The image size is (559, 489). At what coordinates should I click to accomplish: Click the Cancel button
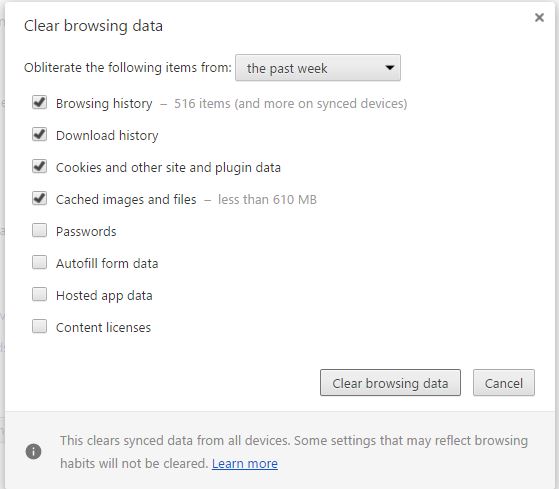[504, 383]
